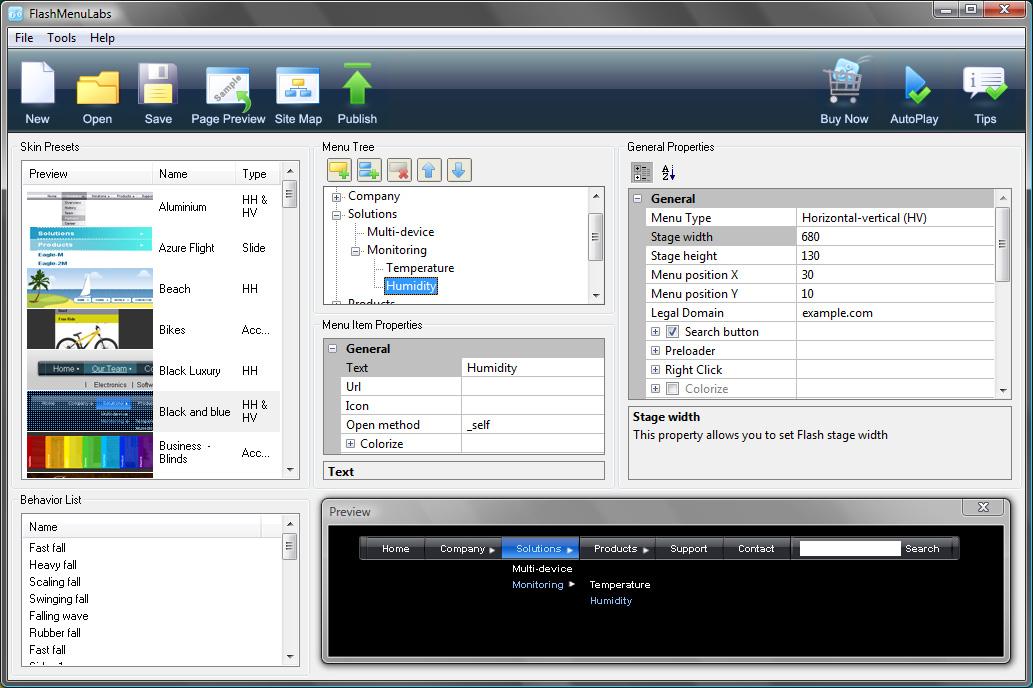1033x688 pixels.
Task: Click the Behavior List scrollbar thumb
Action: click(x=289, y=546)
